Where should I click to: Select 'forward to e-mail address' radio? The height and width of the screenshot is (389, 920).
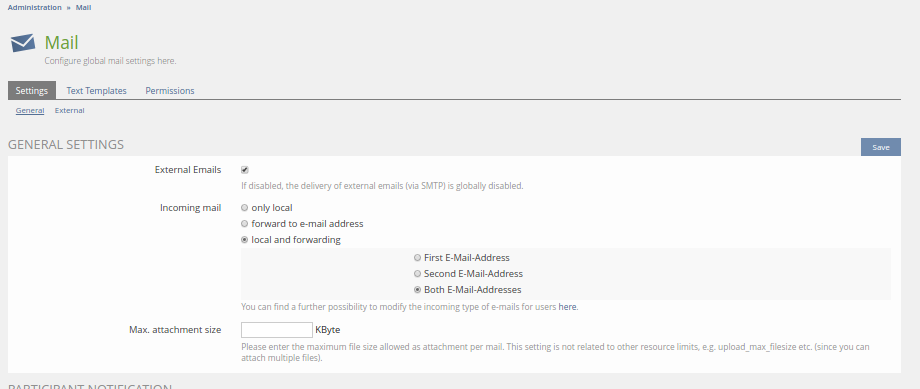pos(245,224)
